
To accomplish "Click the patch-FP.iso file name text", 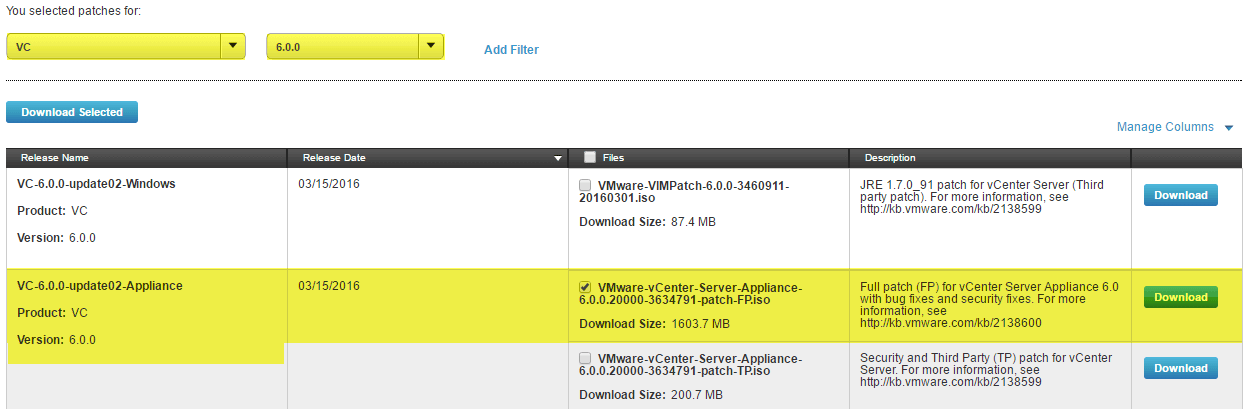I will 689,294.
